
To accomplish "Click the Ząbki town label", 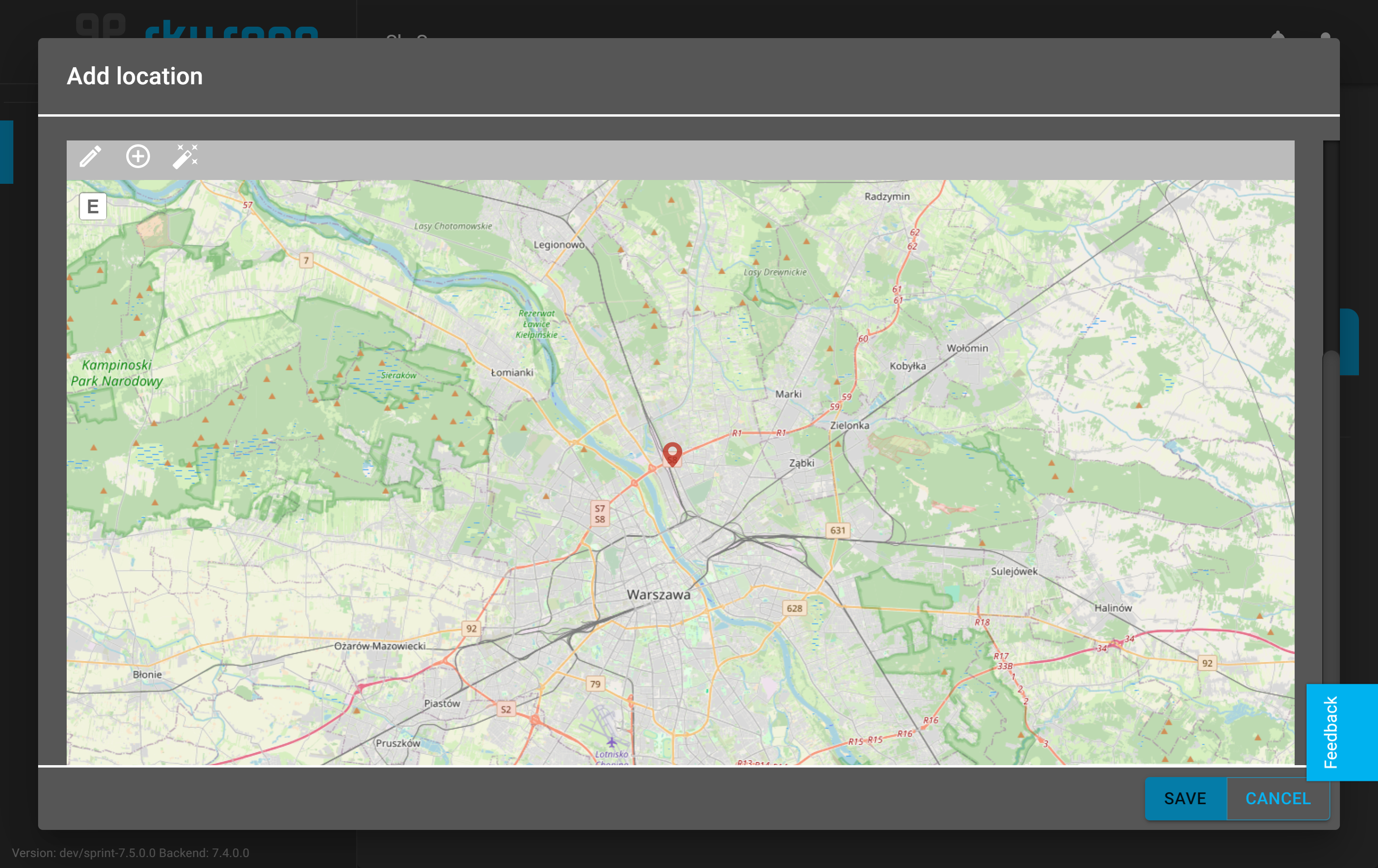I will pos(801,463).
